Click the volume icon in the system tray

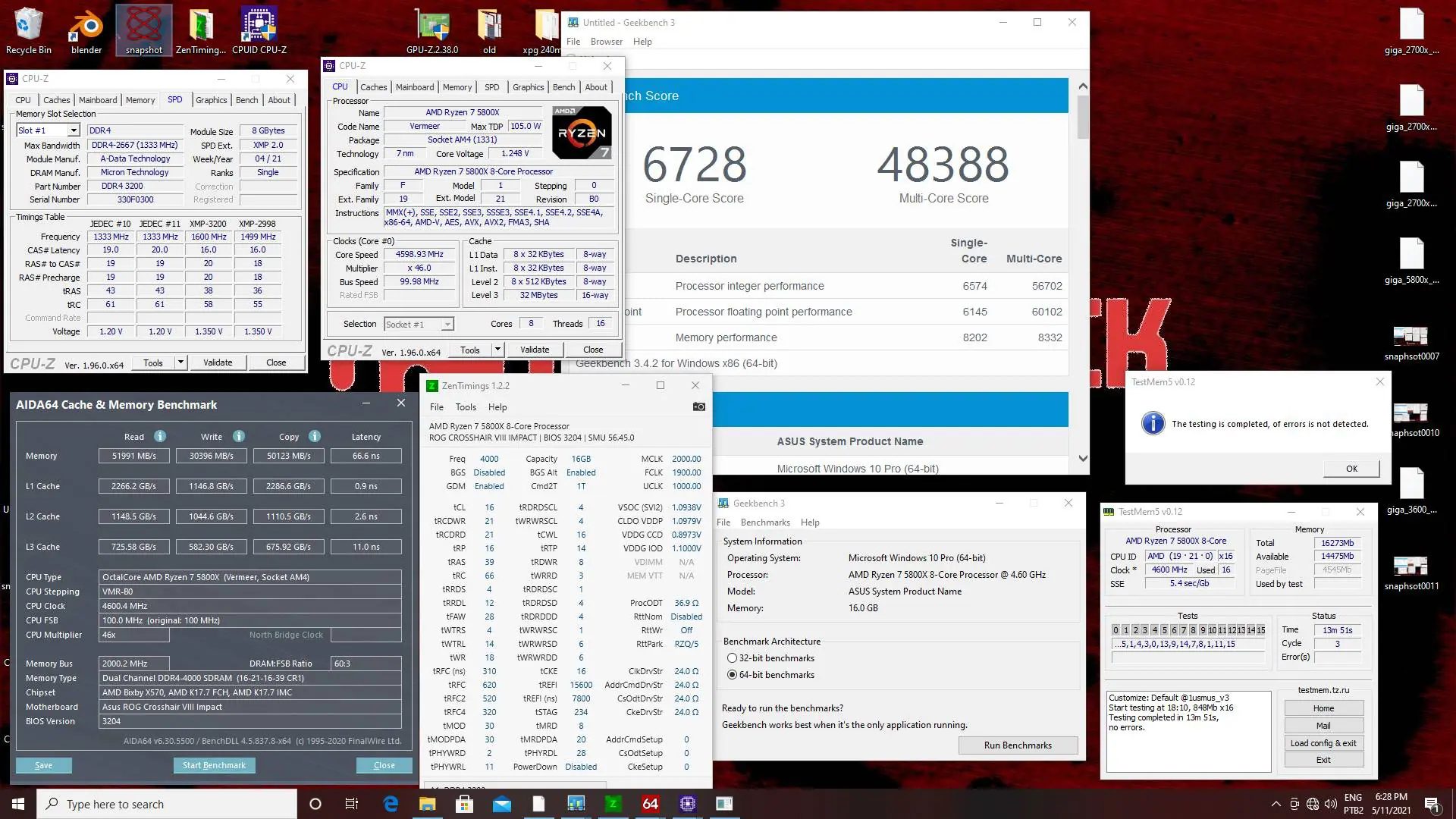coord(1329,804)
